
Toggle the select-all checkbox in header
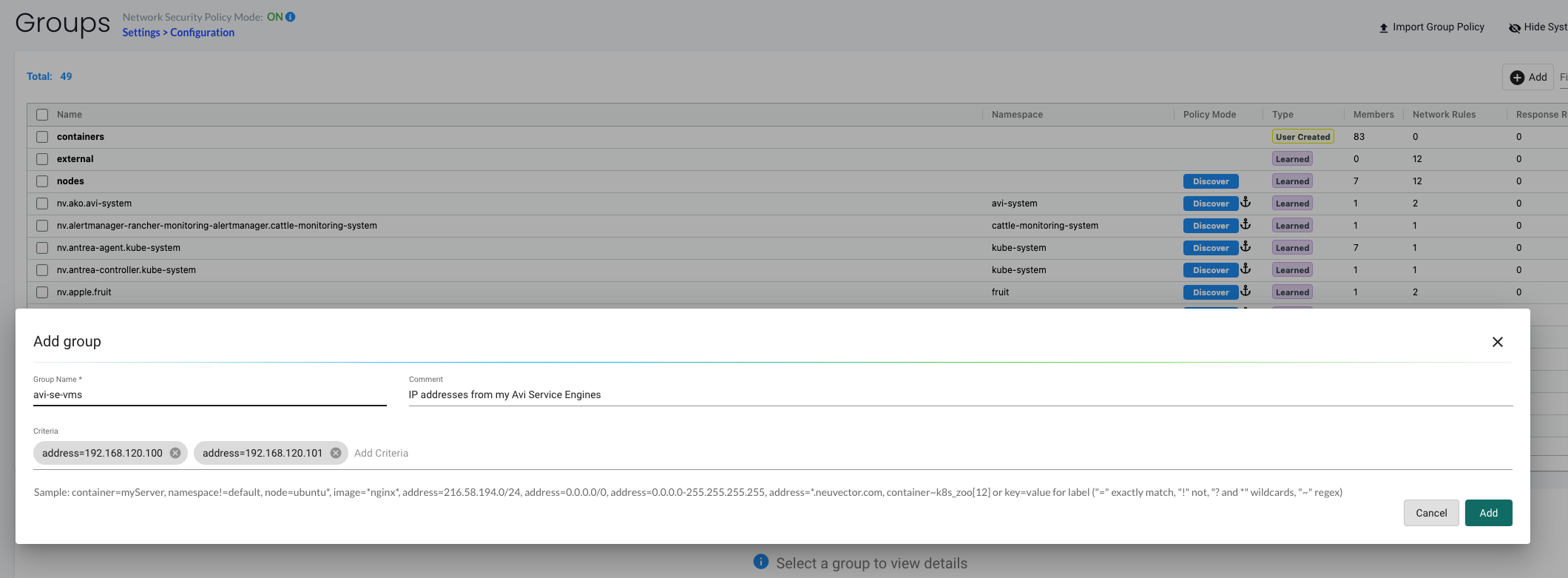[x=42, y=115]
